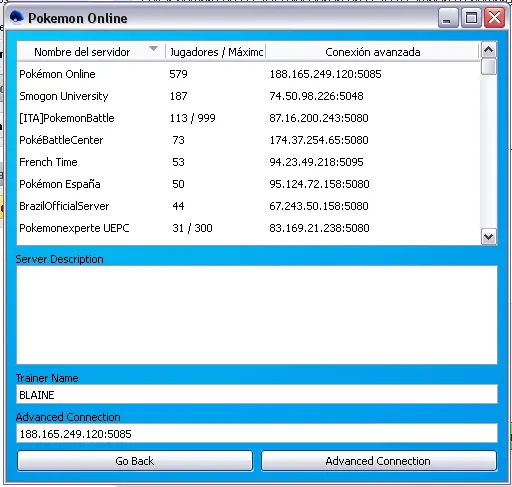
Task: Select the French Time server
Action: coord(248,162)
